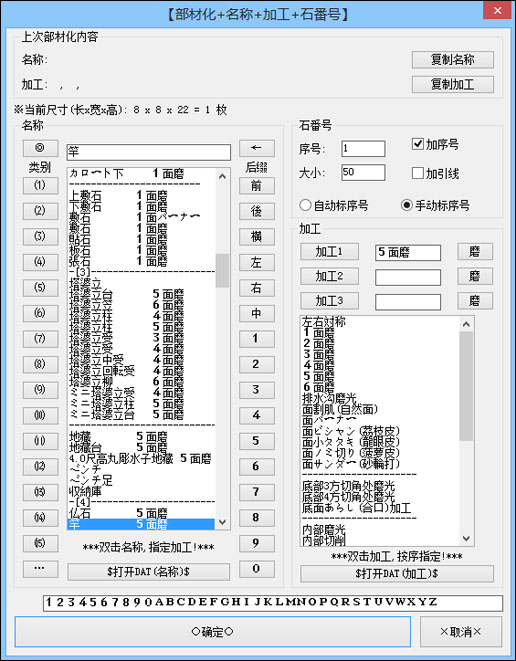
Task: Select category button (5)
Action: coord(40,288)
